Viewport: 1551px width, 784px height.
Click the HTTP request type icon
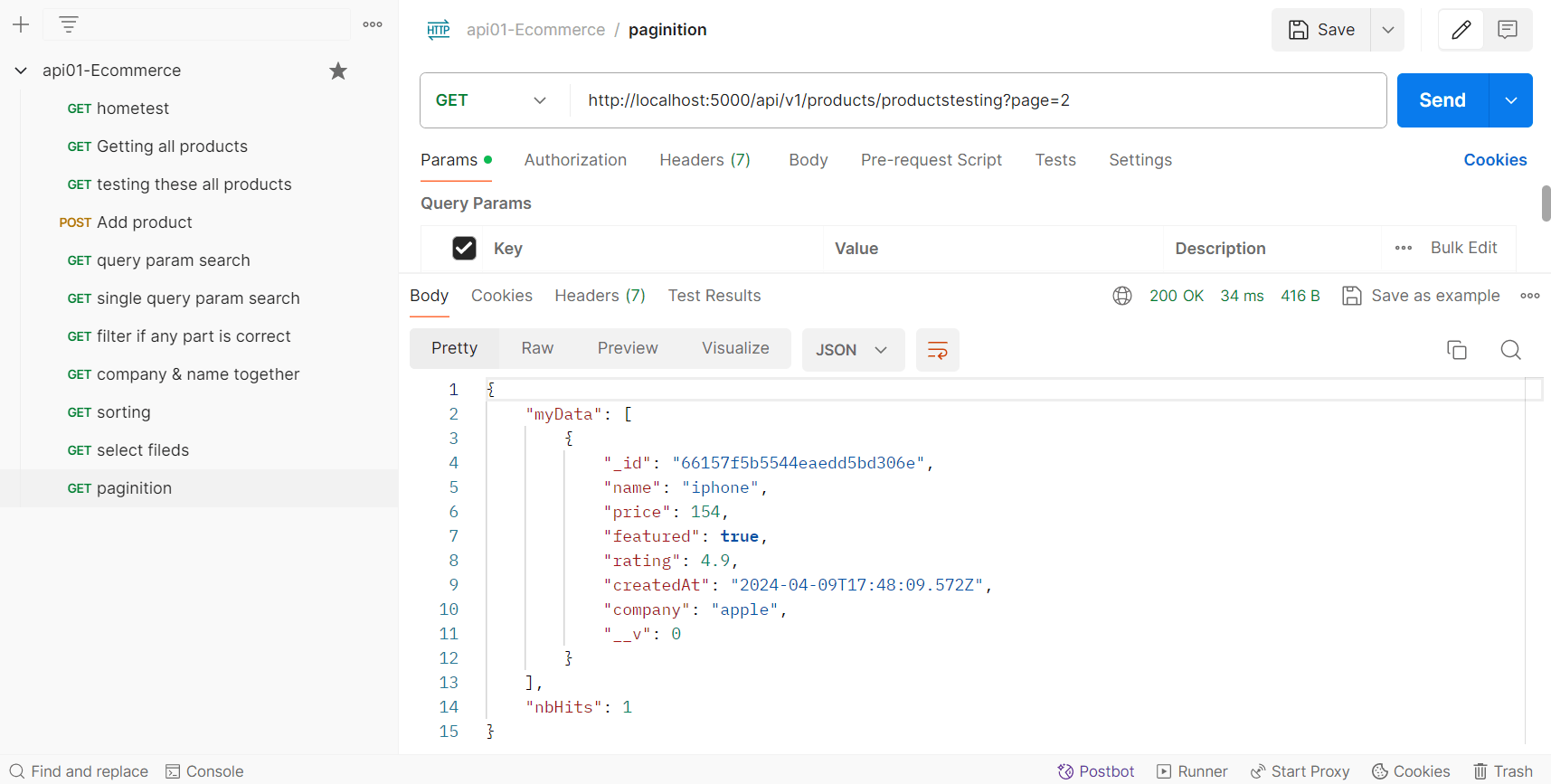(x=439, y=30)
